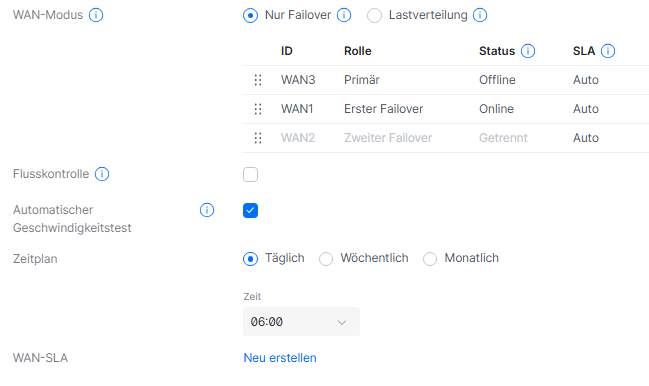The width and height of the screenshot is (649, 386).
Task: Grab the drag handle for WAN3 row
Action: [x=258, y=80]
